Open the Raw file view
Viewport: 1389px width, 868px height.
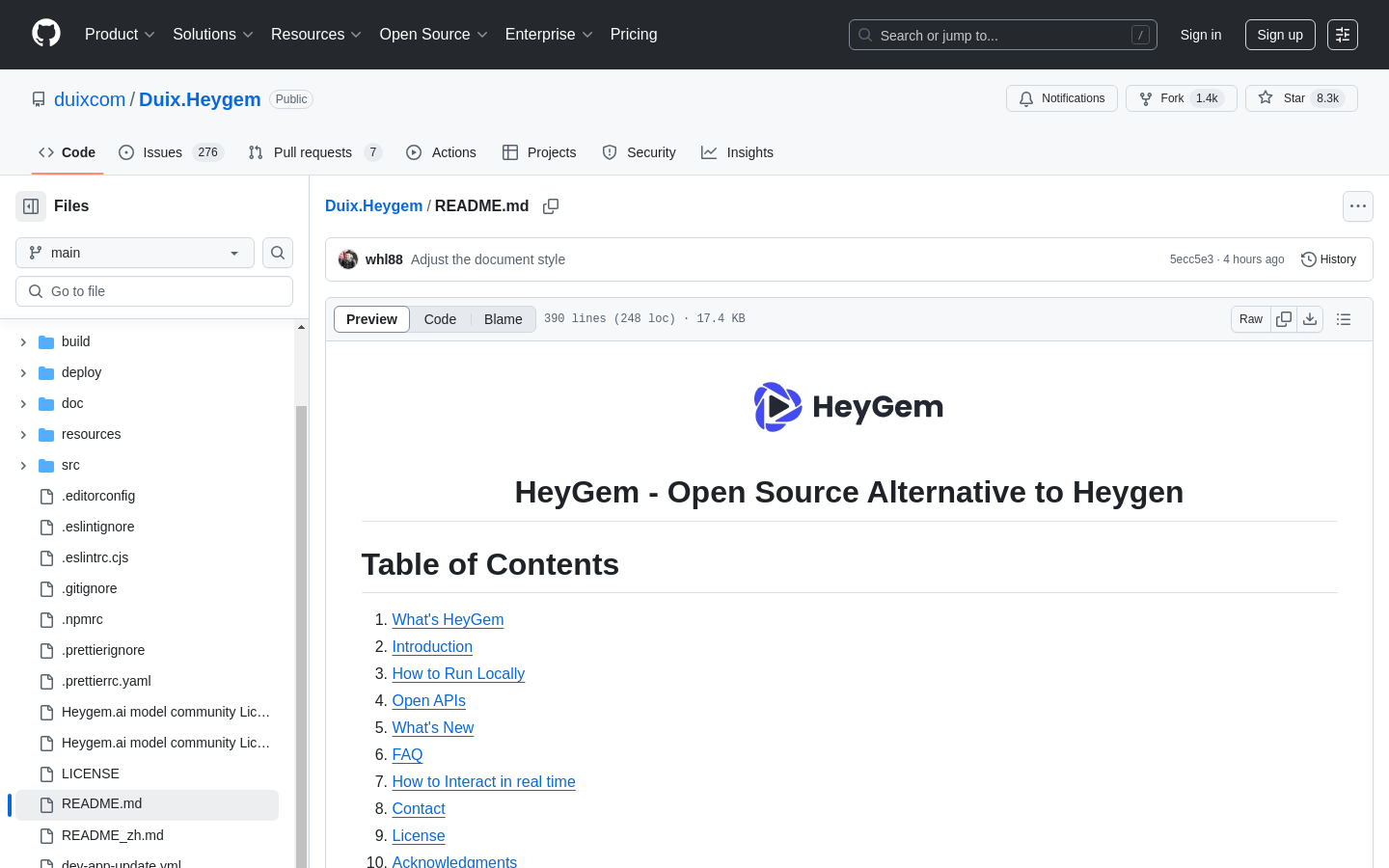pyautogui.click(x=1251, y=319)
